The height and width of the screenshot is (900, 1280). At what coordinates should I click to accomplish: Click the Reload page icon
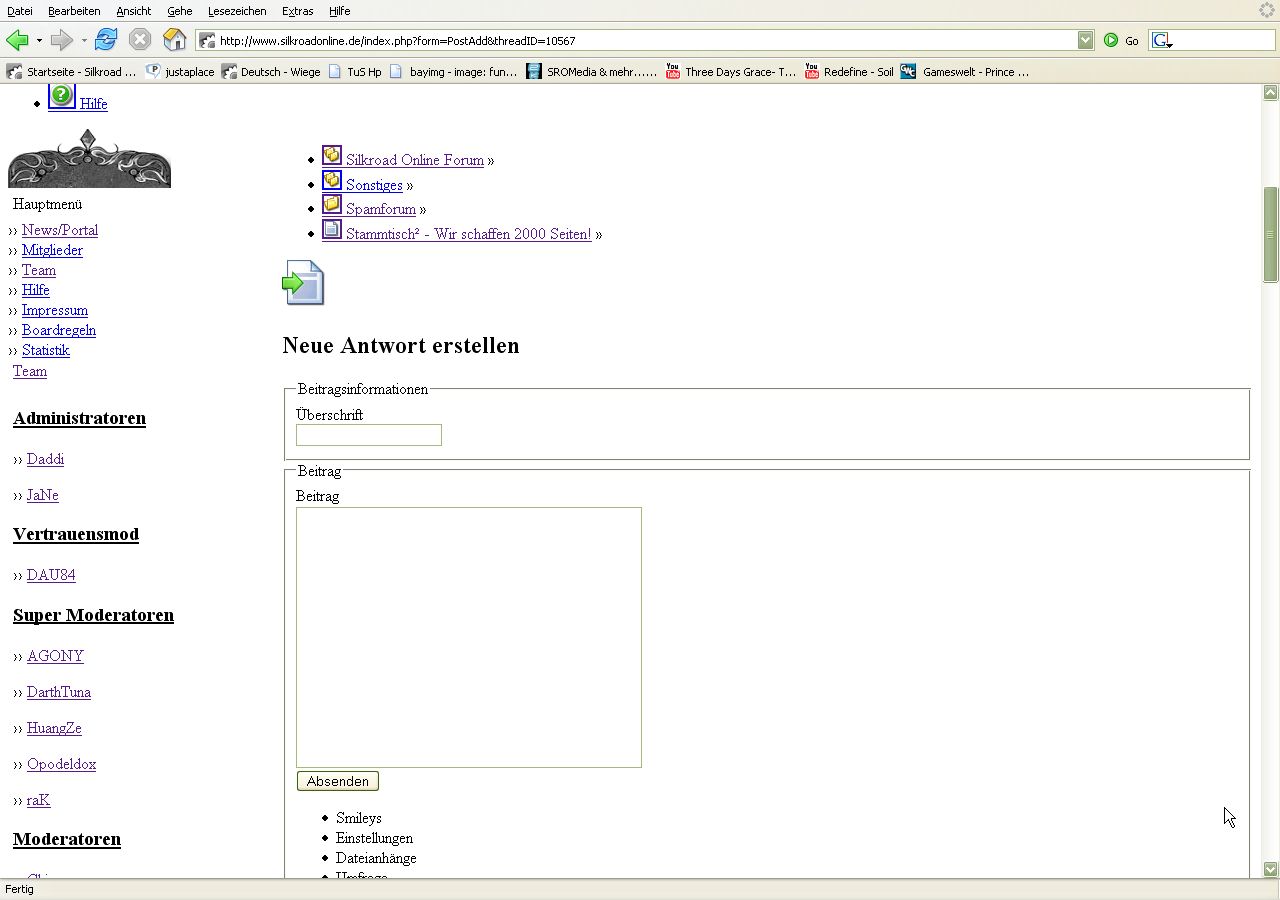106,40
